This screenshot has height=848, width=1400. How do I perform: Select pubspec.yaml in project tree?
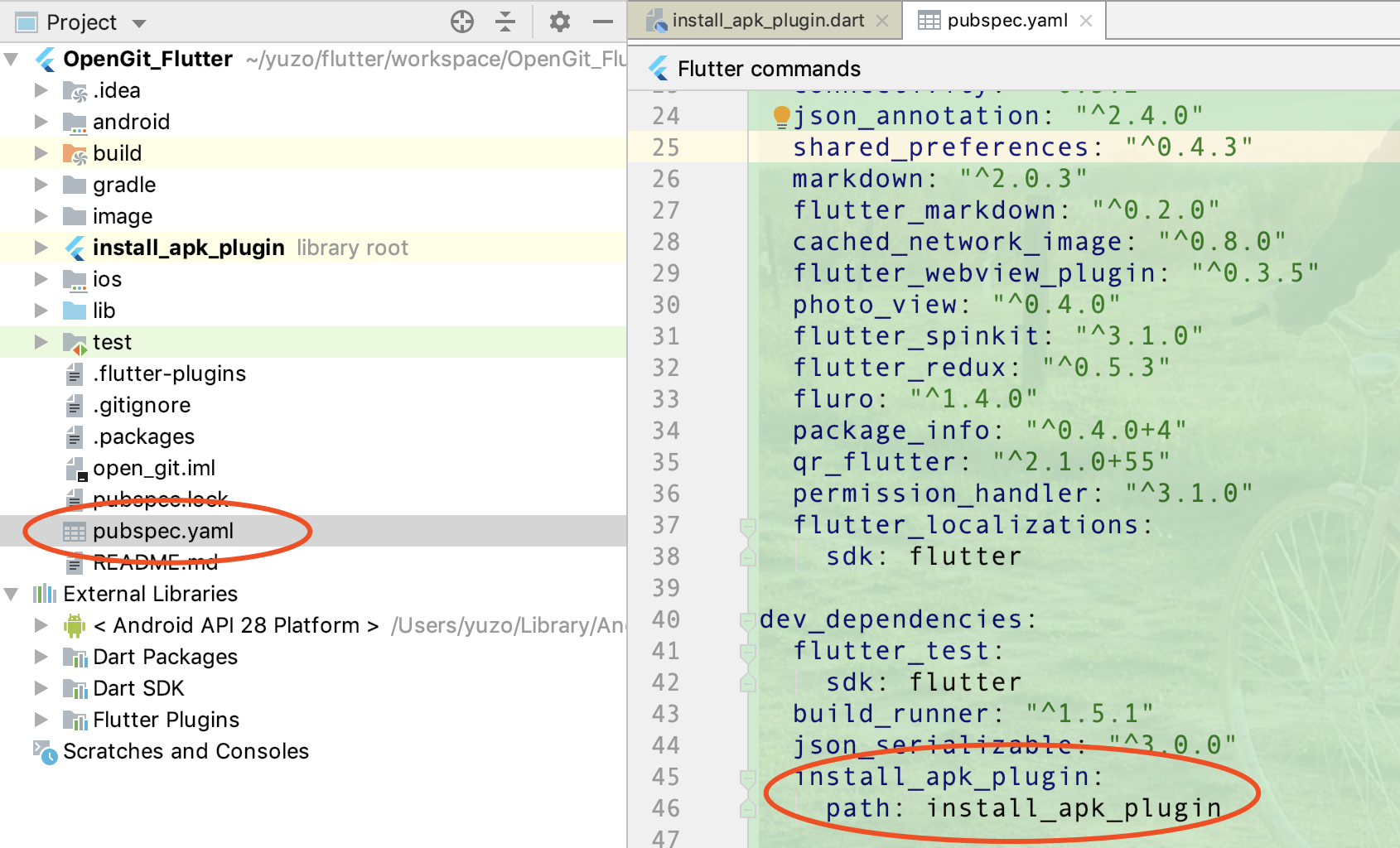pos(163,531)
